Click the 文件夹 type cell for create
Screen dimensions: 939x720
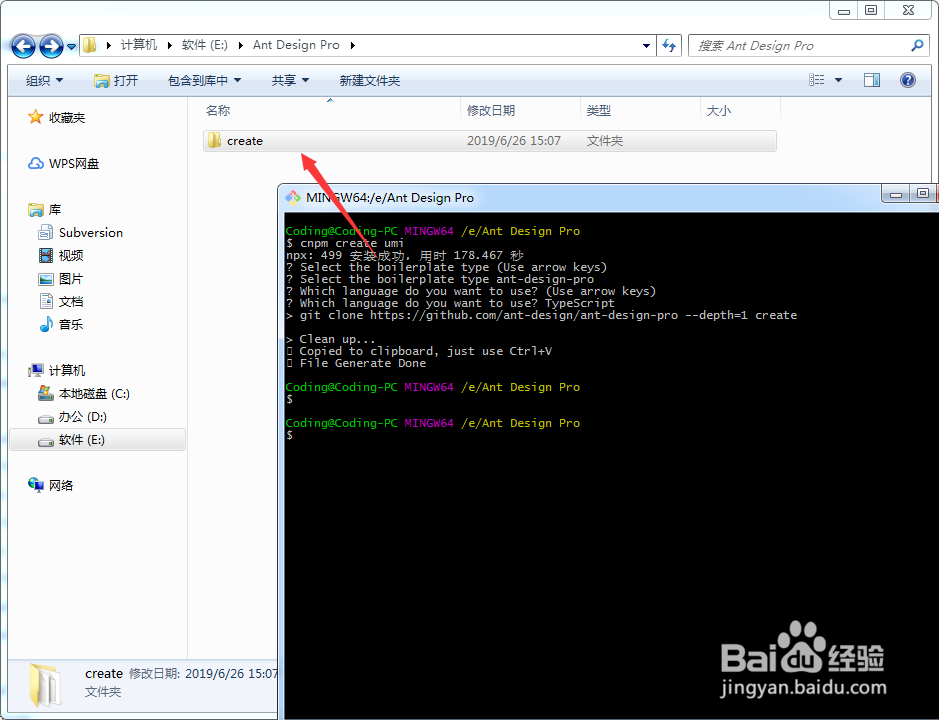point(605,141)
